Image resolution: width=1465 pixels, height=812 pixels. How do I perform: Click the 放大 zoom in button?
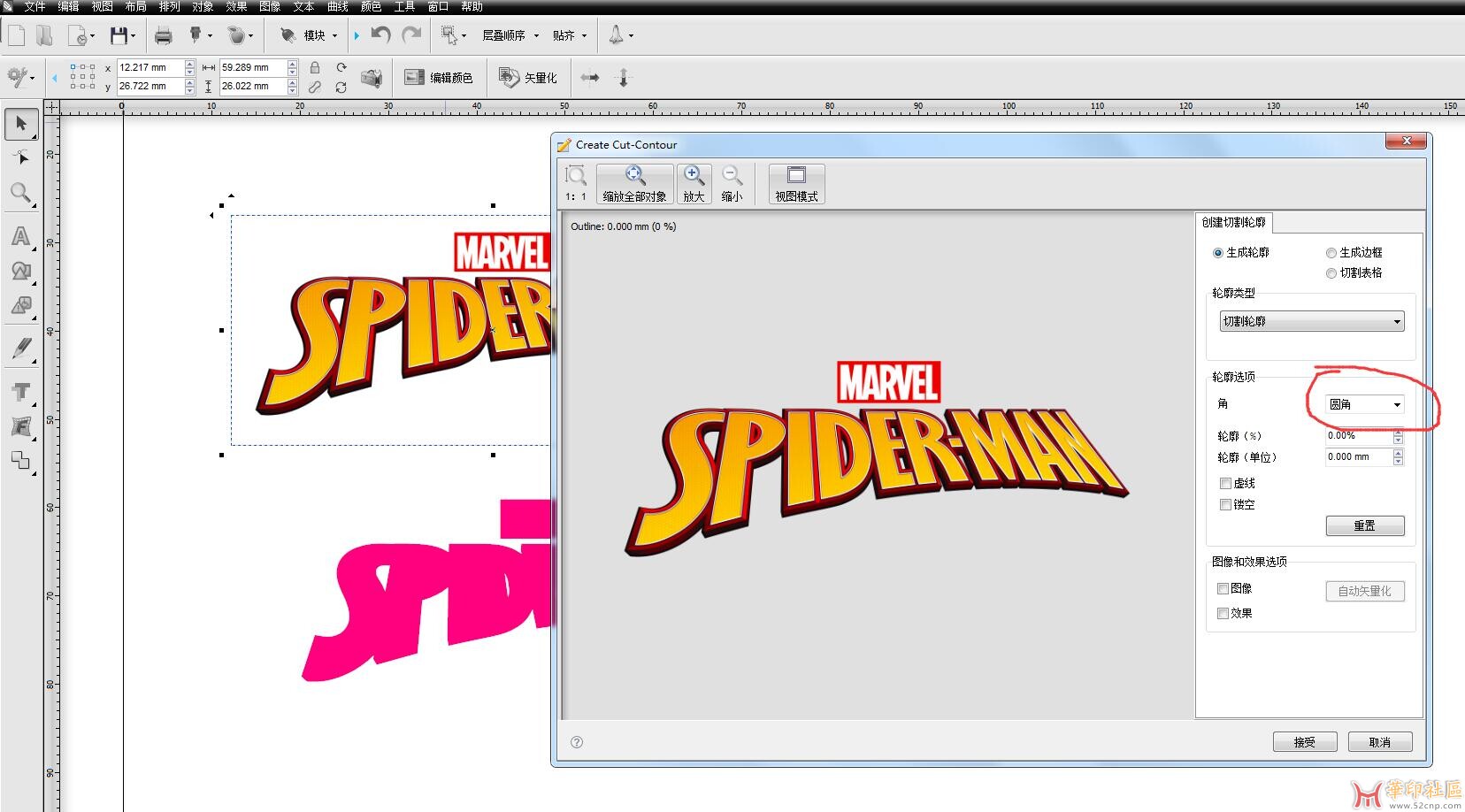(694, 184)
